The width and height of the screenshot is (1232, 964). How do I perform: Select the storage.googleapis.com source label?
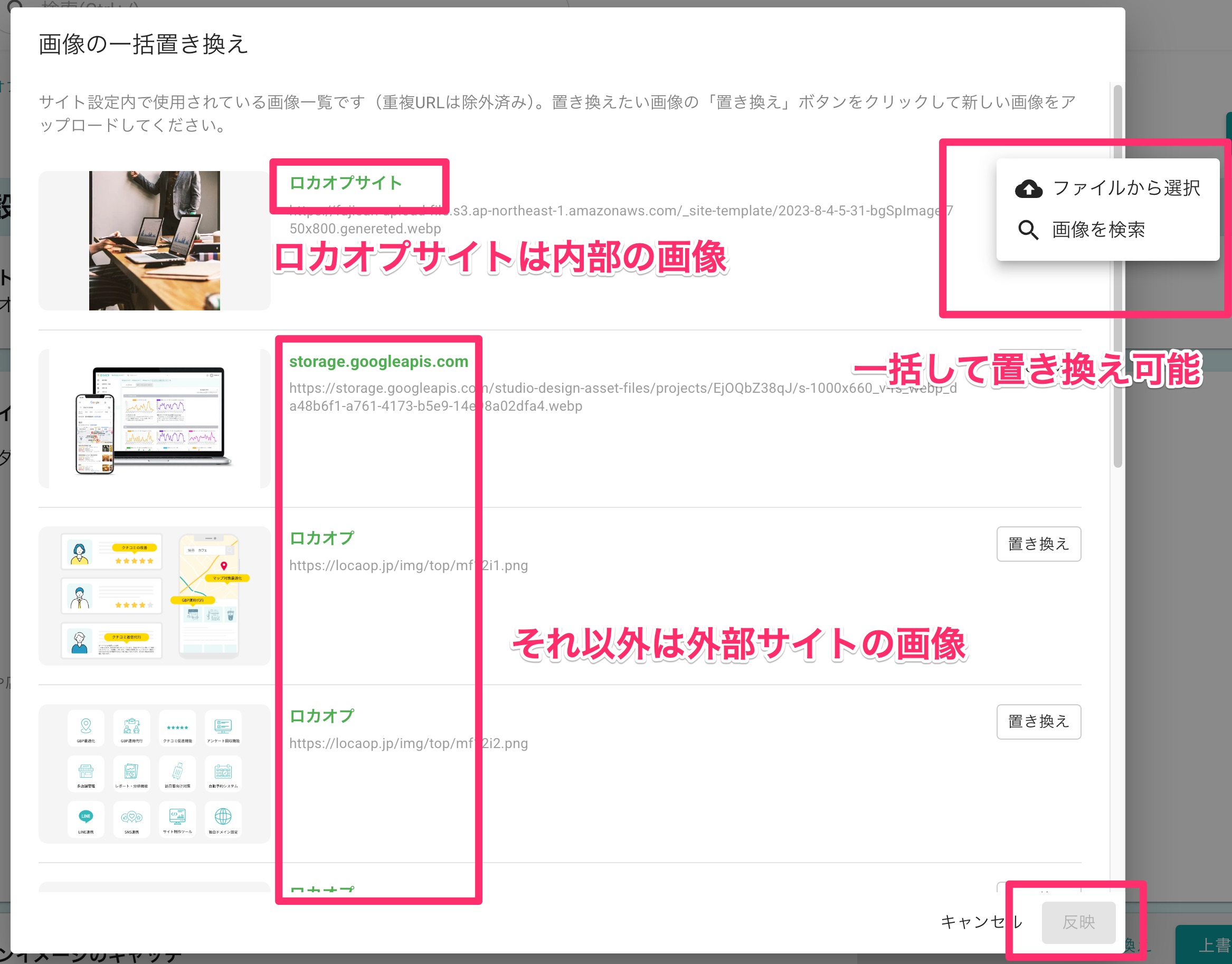click(378, 361)
